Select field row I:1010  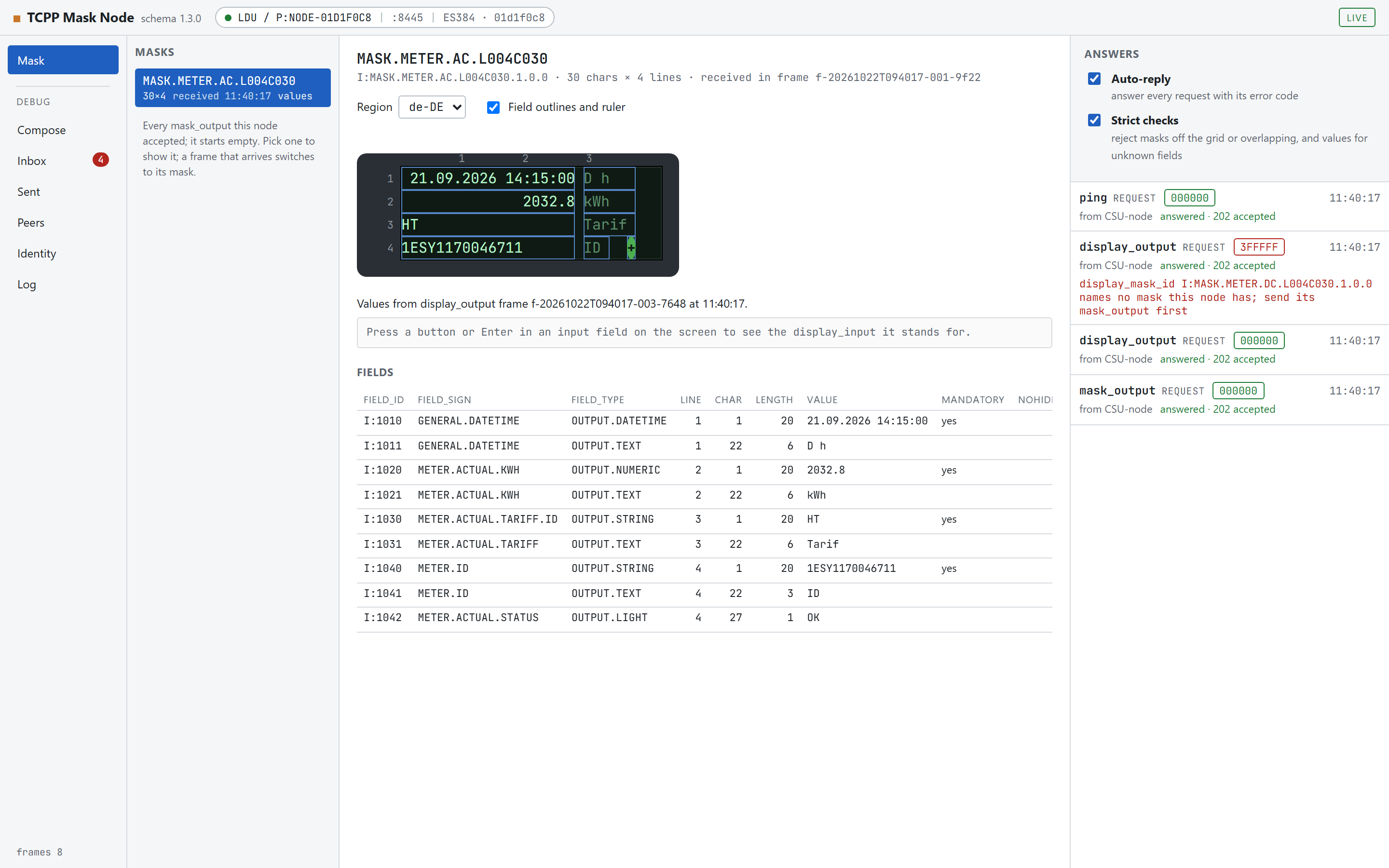pyautogui.click(x=704, y=421)
